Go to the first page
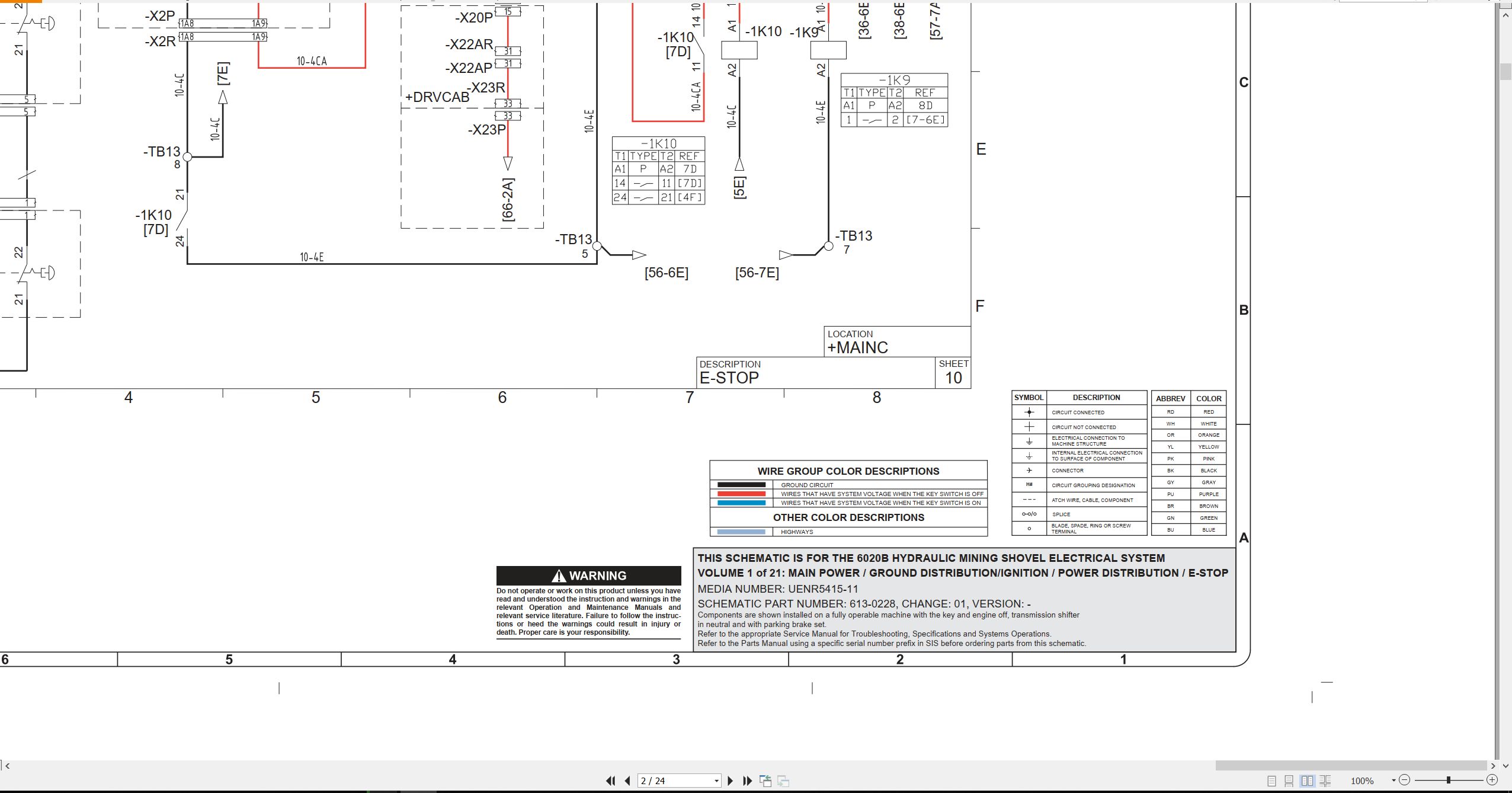Image resolution: width=1512 pixels, height=793 pixels. click(611, 781)
